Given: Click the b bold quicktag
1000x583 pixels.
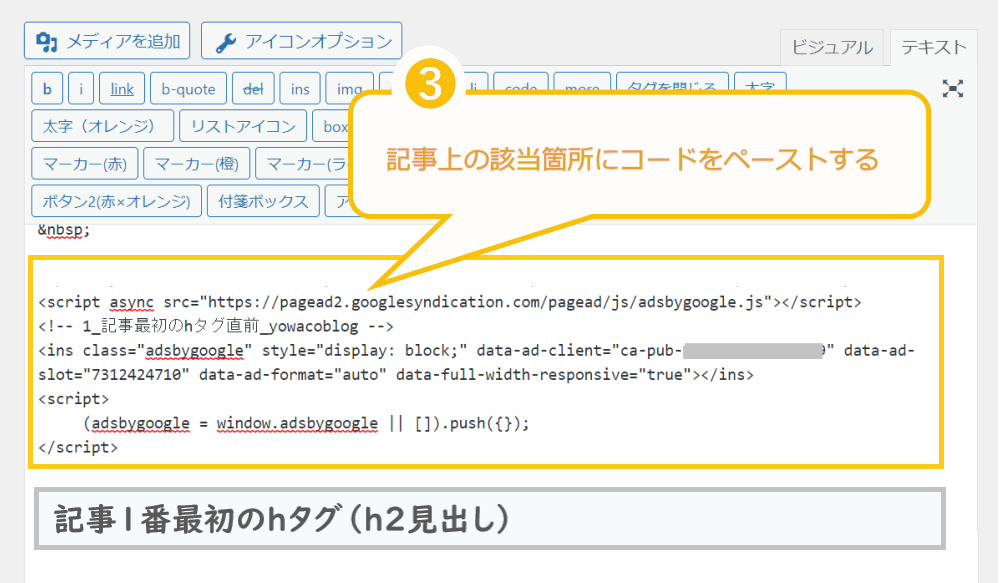Looking at the screenshot, I should pos(47,89).
